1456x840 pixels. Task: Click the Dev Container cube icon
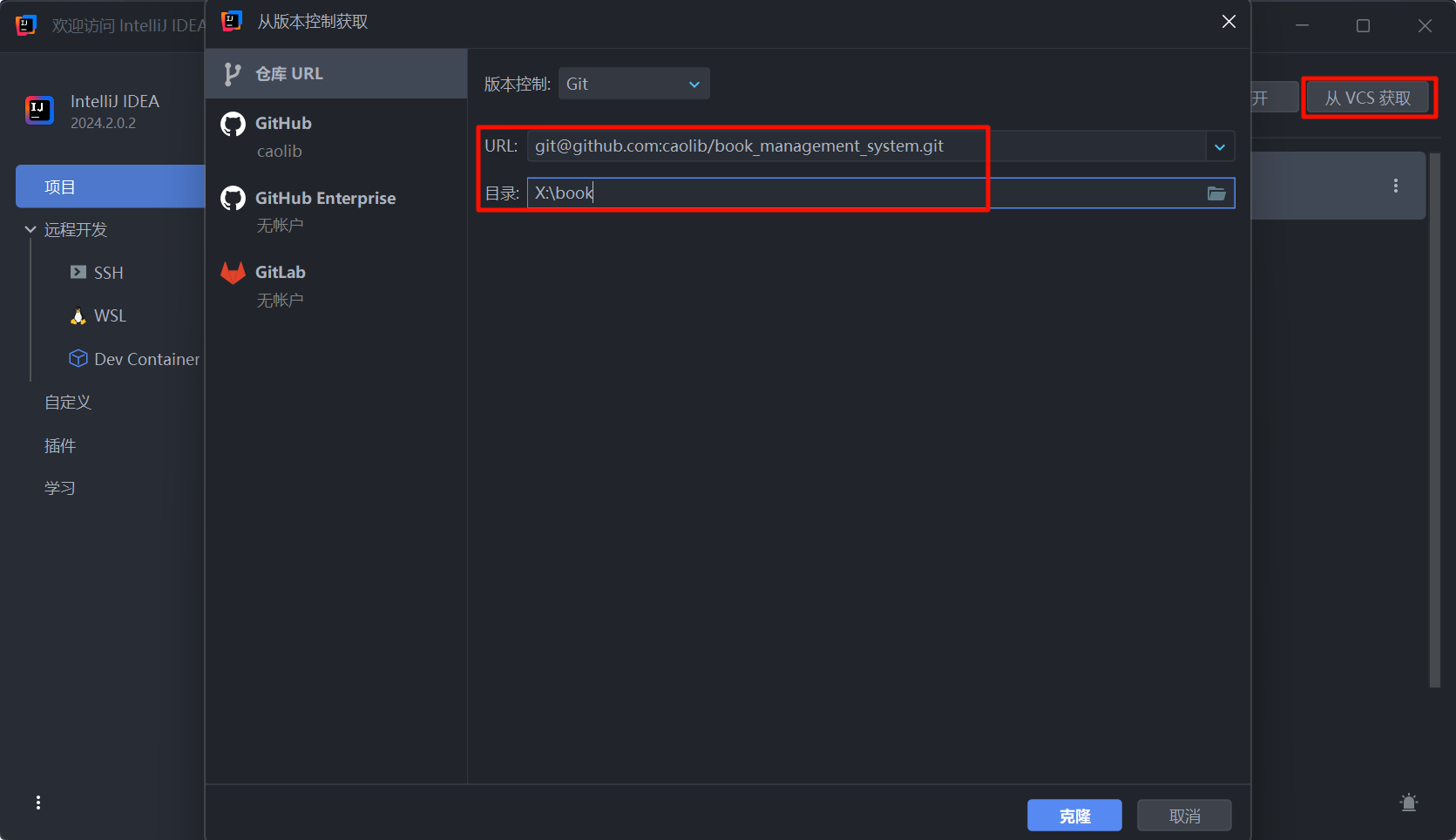pos(78,358)
